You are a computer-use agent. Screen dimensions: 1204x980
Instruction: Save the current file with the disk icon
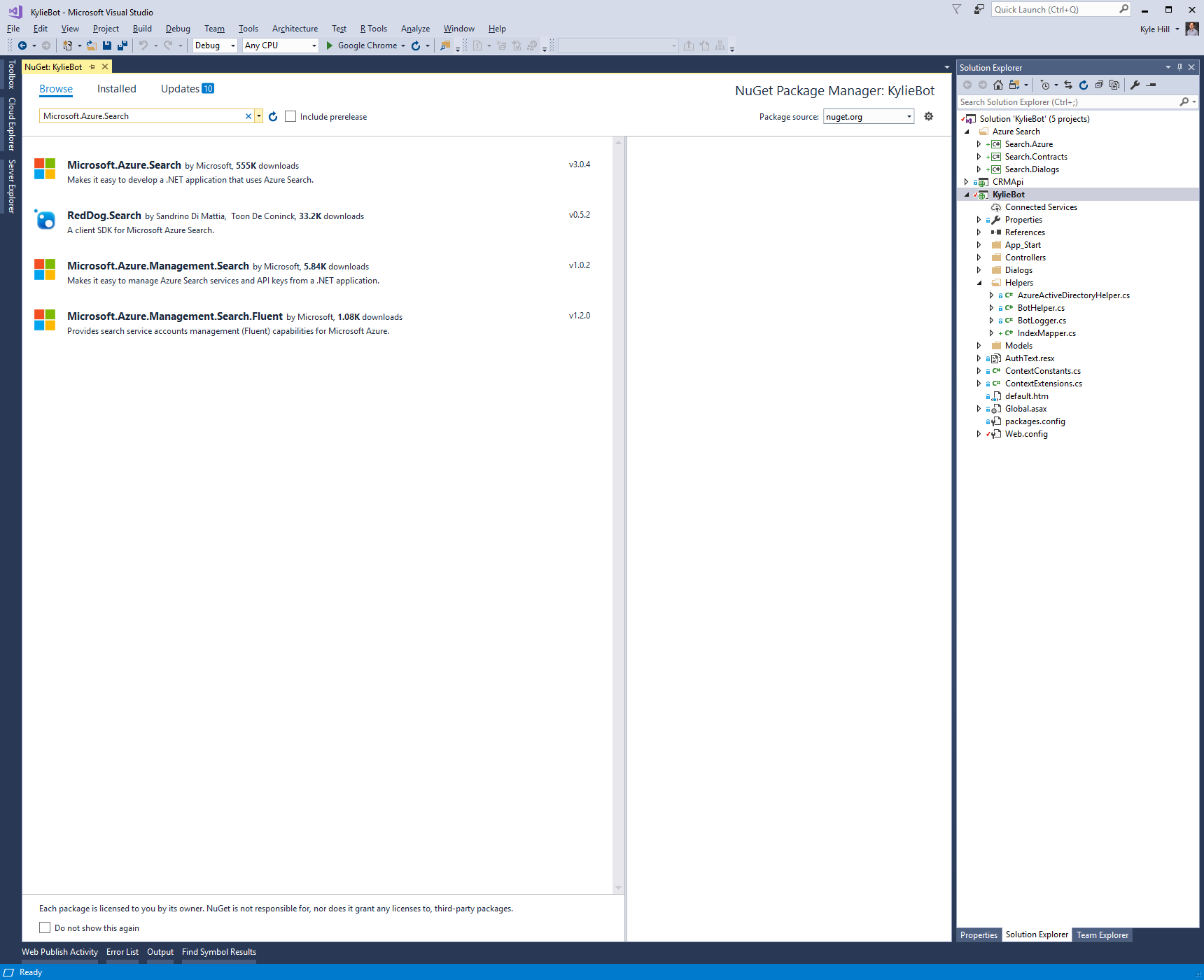click(107, 45)
